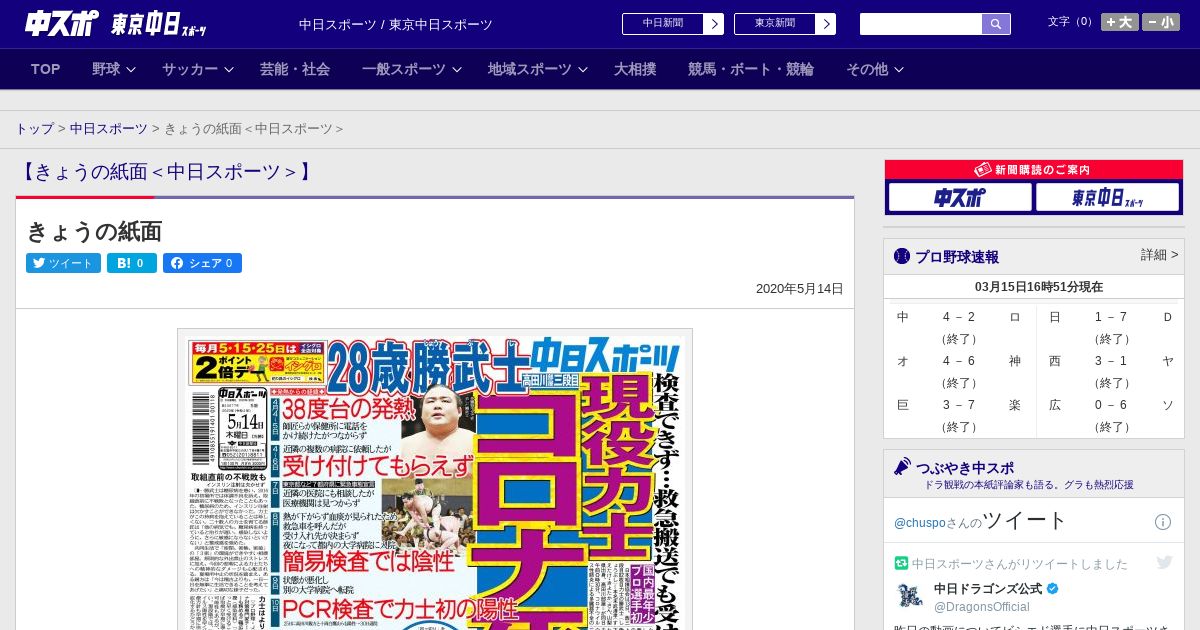Decrease text size with −小 button

1161,22
